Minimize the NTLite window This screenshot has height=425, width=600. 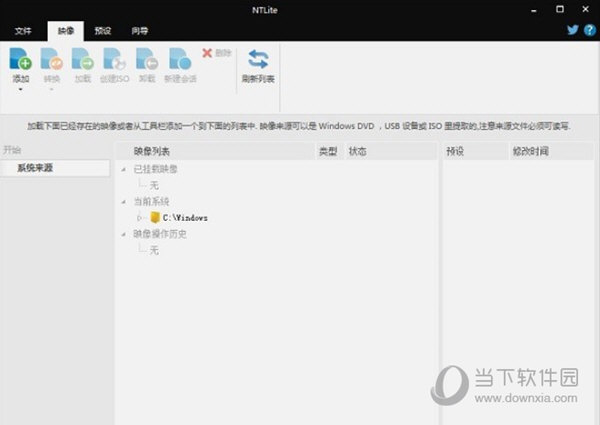534,10
